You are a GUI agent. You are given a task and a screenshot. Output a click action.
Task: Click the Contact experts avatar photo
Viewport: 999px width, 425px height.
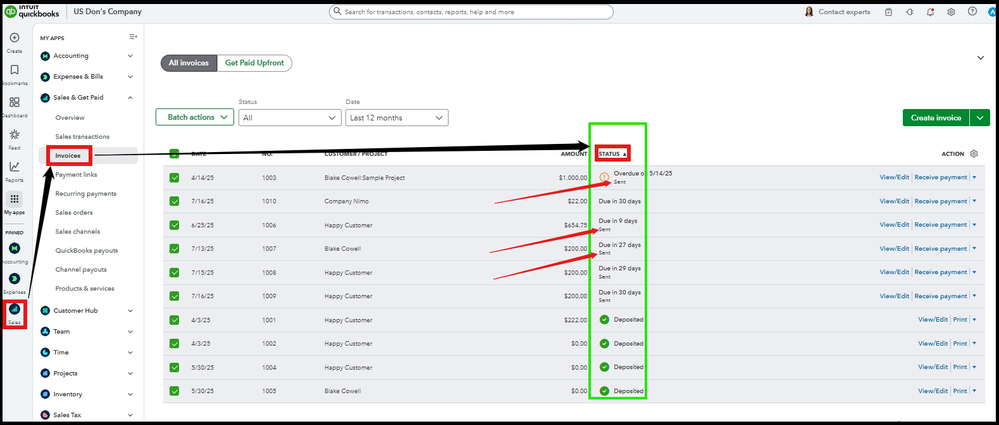click(x=809, y=11)
